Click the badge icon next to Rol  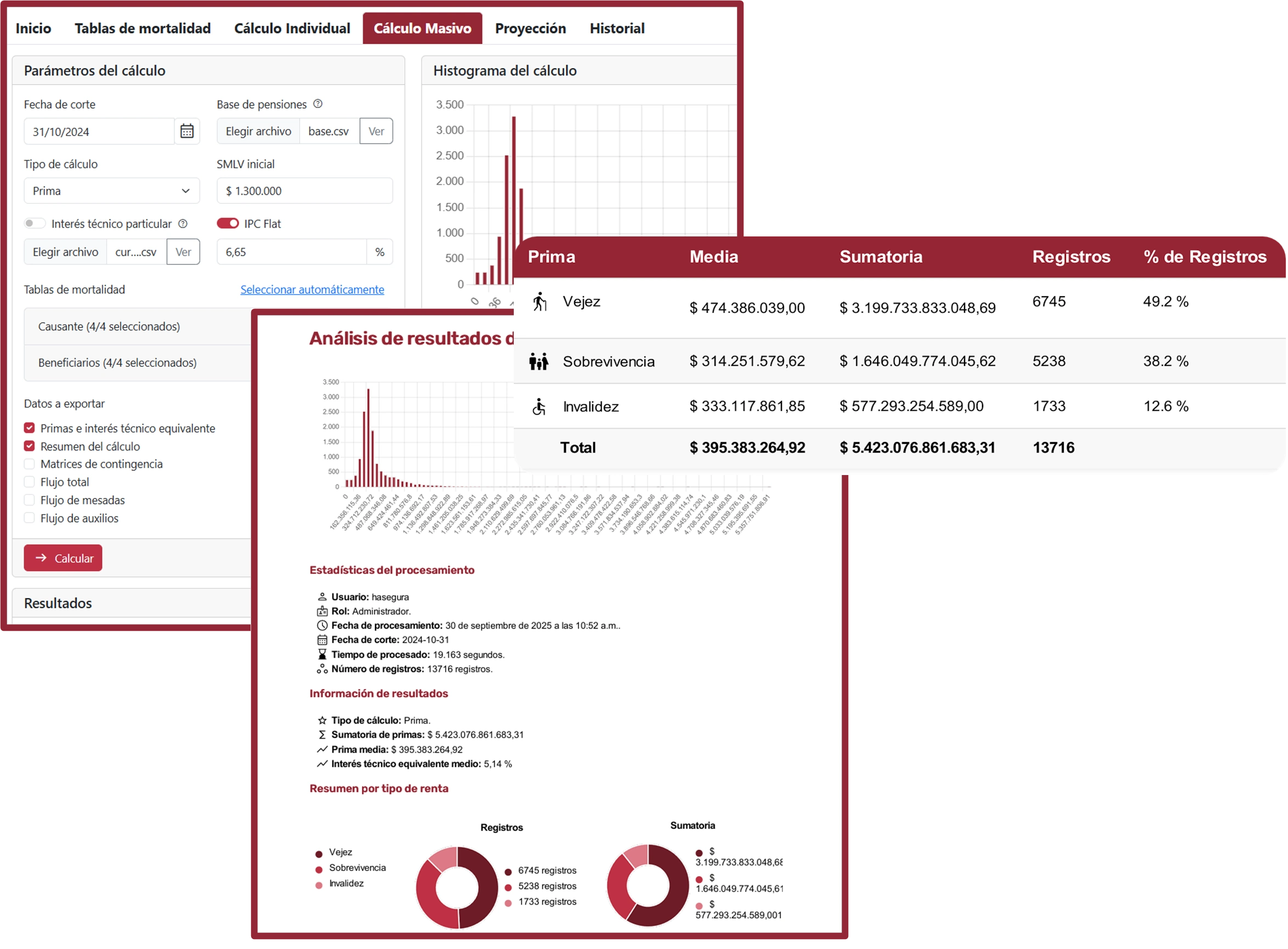click(x=323, y=612)
